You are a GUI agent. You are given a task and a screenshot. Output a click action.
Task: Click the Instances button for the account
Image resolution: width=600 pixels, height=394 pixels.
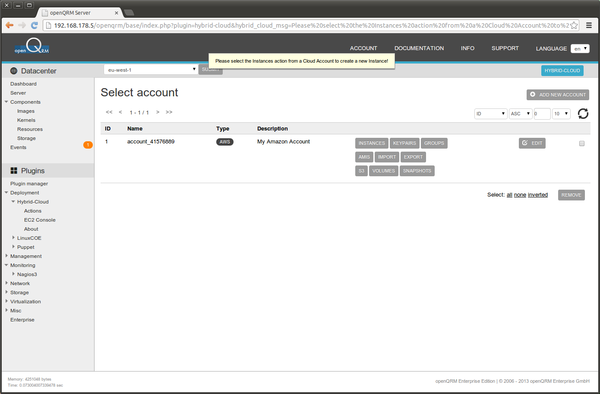[x=372, y=143]
